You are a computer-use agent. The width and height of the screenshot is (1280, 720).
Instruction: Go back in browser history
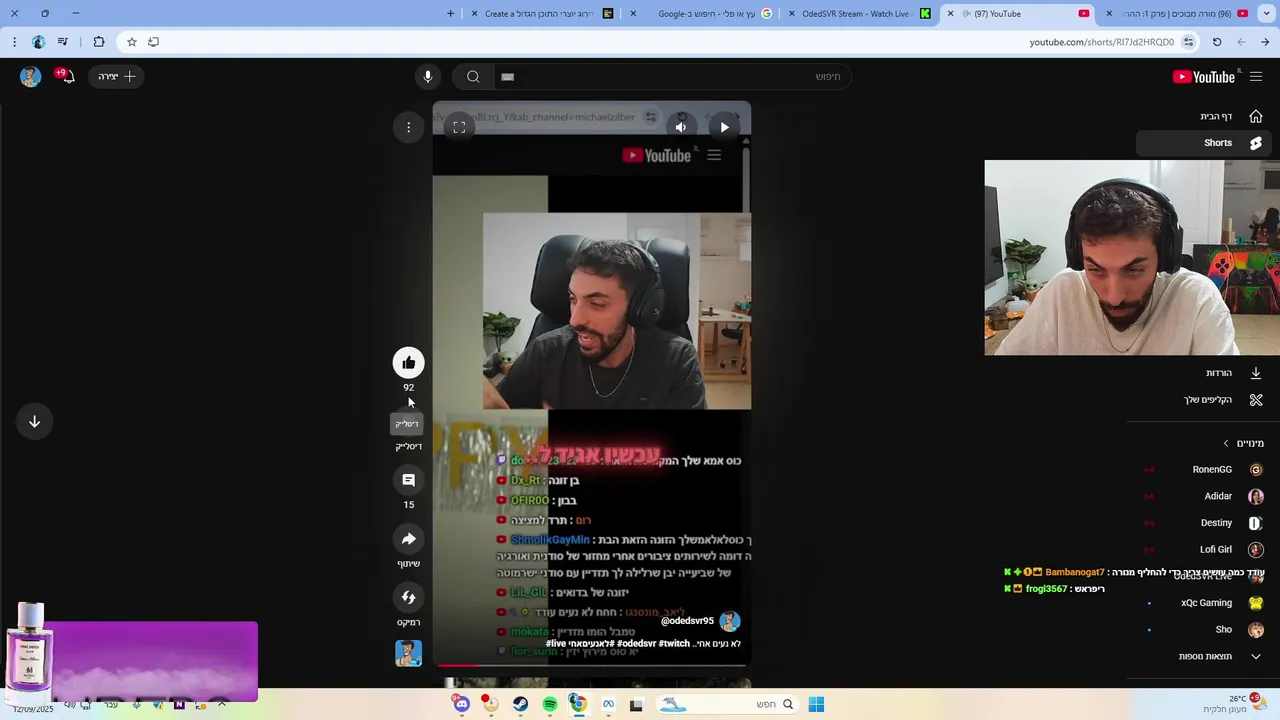pyautogui.click(x=1265, y=42)
